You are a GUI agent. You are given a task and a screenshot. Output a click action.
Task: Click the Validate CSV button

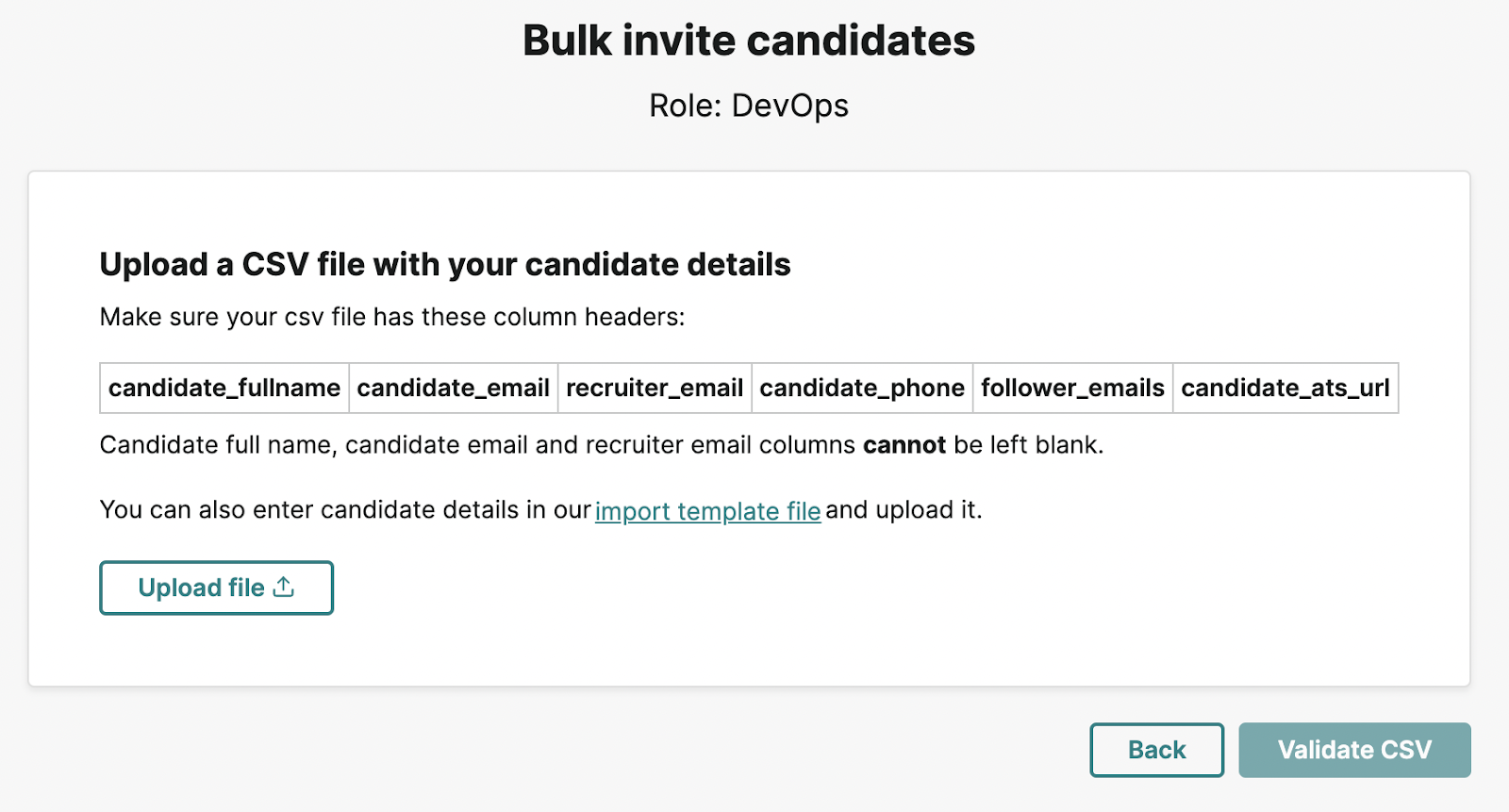(x=1354, y=750)
